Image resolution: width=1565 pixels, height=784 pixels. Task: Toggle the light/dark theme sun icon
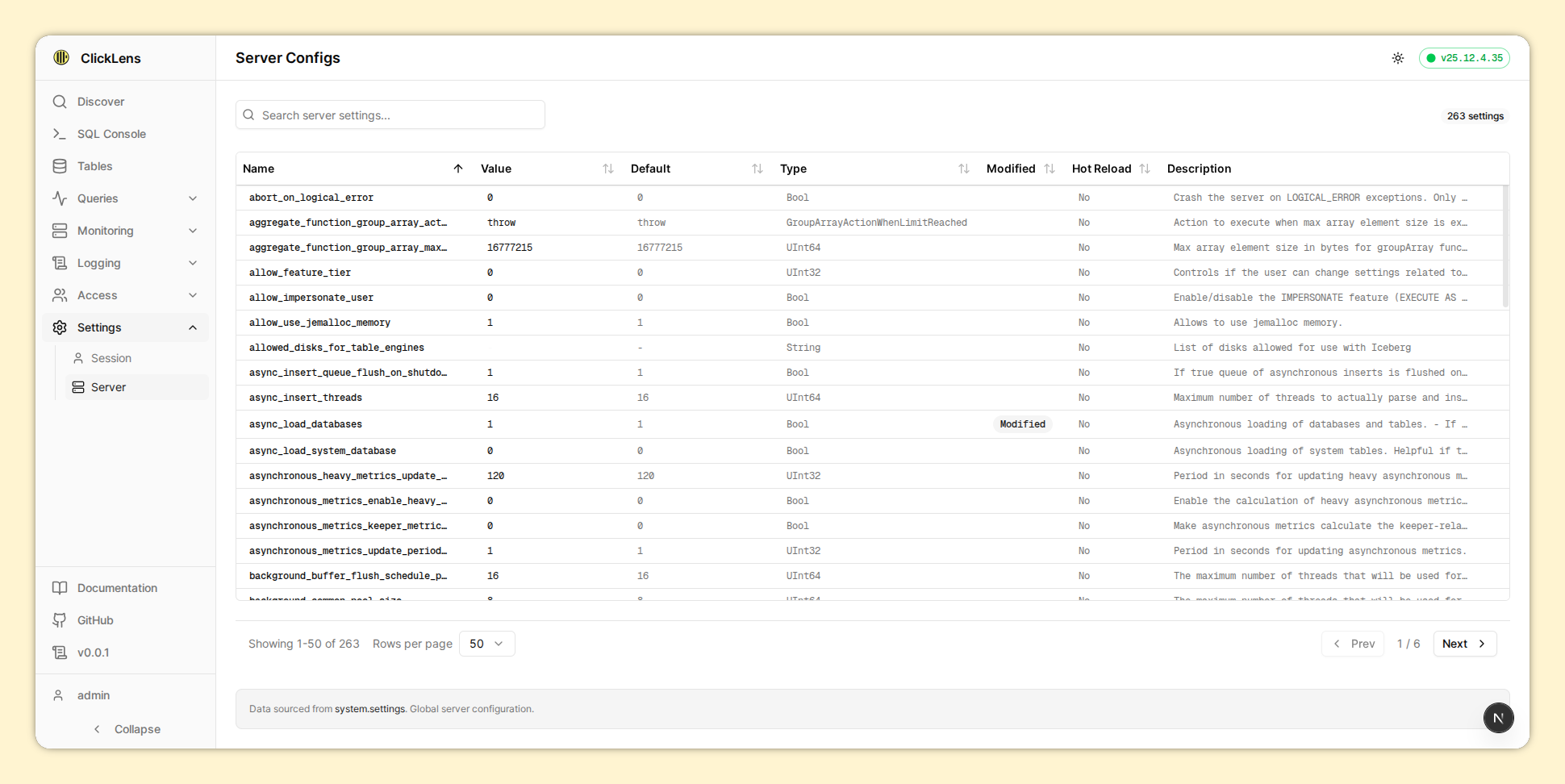pos(1398,58)
